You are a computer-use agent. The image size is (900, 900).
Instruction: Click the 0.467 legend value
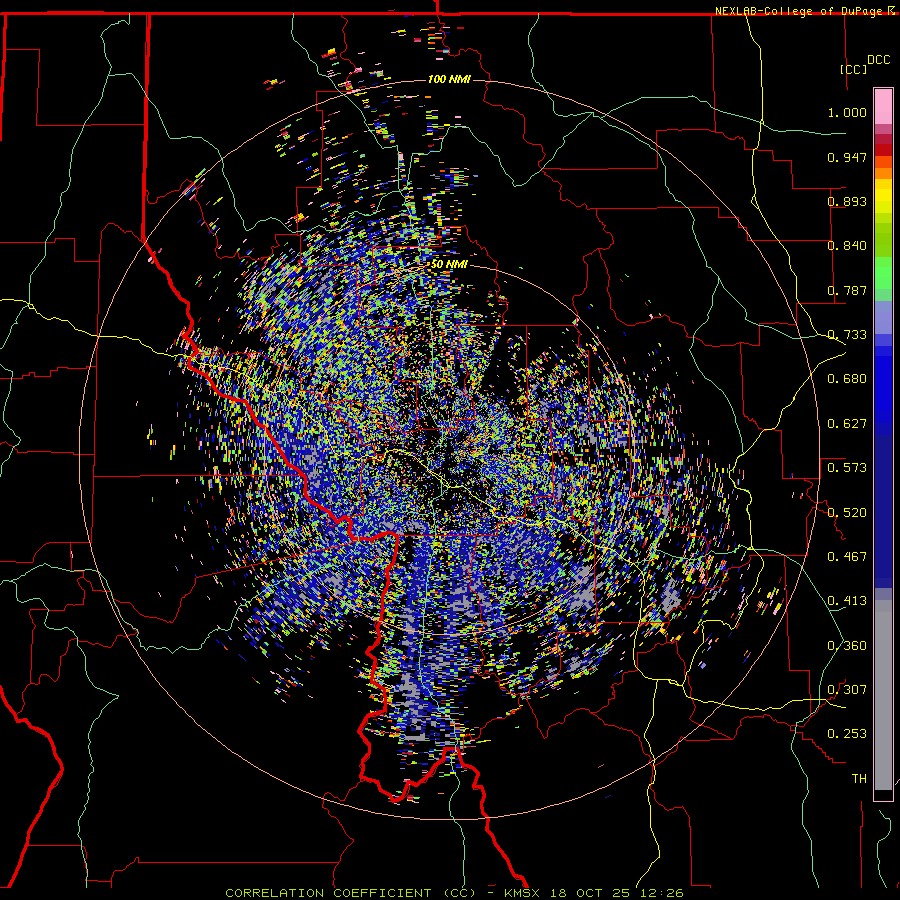pyautogui.click(x=847, y=557)
